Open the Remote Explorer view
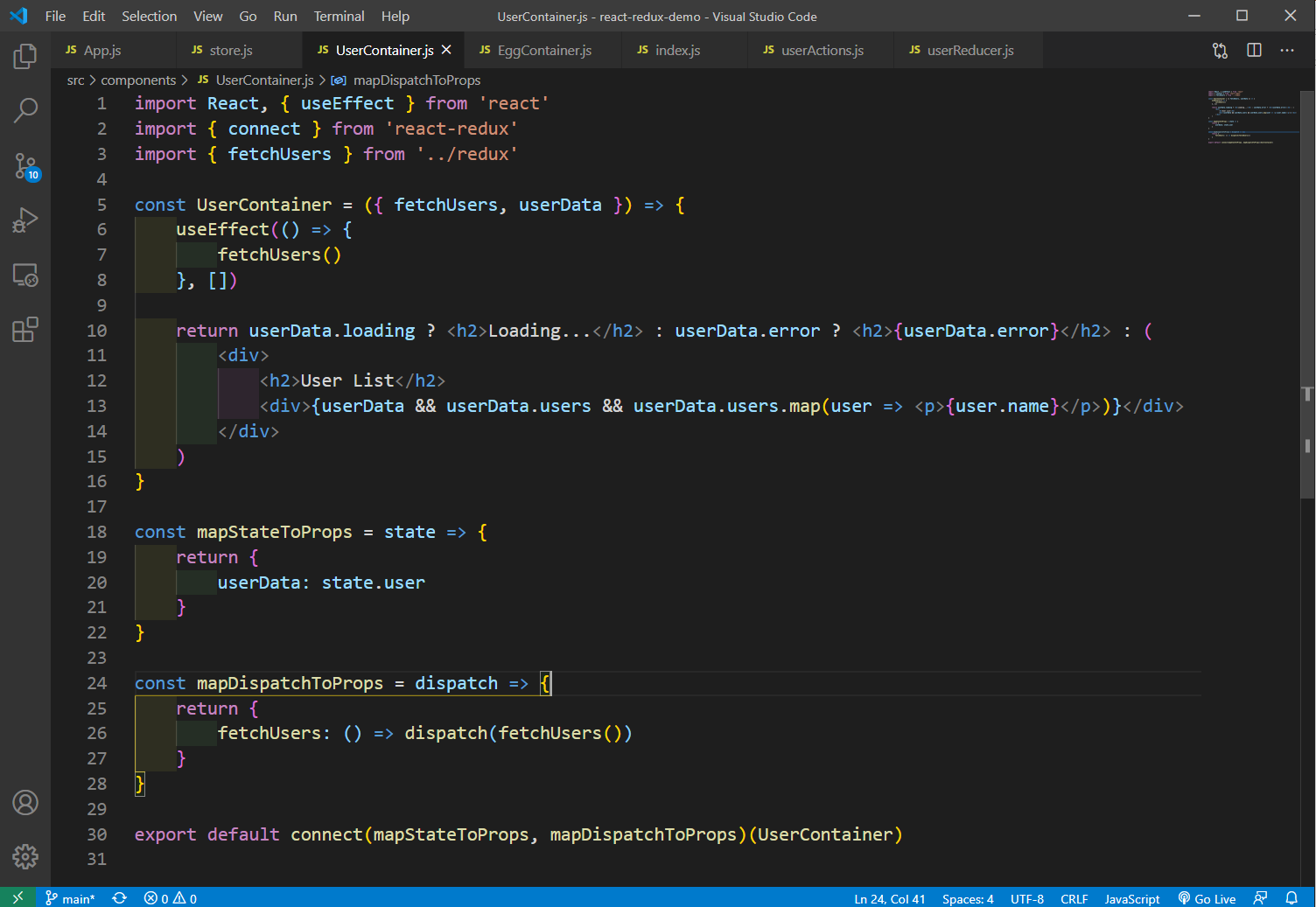This screenshot has height=907, width=1316. [x=25, y=276]
